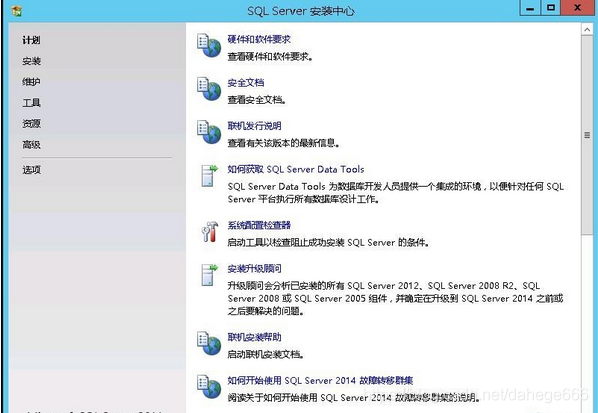Click the description text under 安装升级顾问
Screen dimensions: 598x413
[x=395, y=299]
